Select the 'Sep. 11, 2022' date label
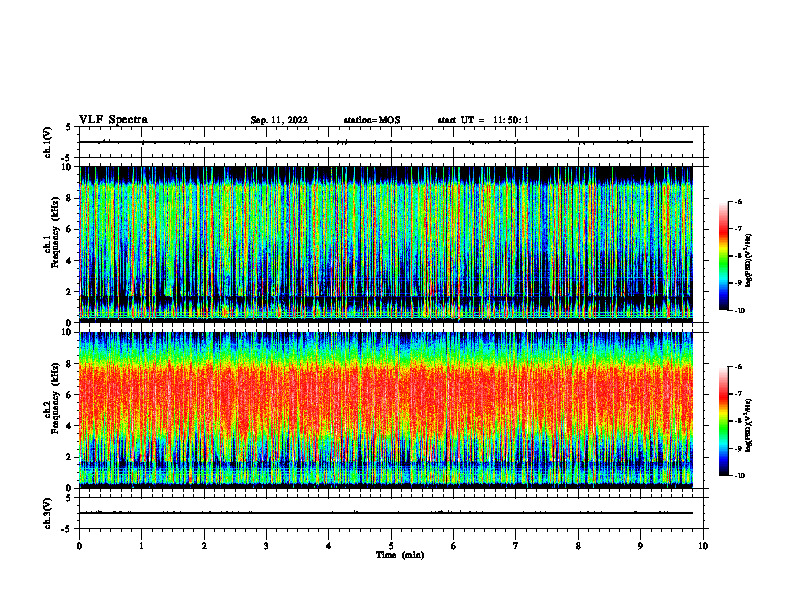 279,120
